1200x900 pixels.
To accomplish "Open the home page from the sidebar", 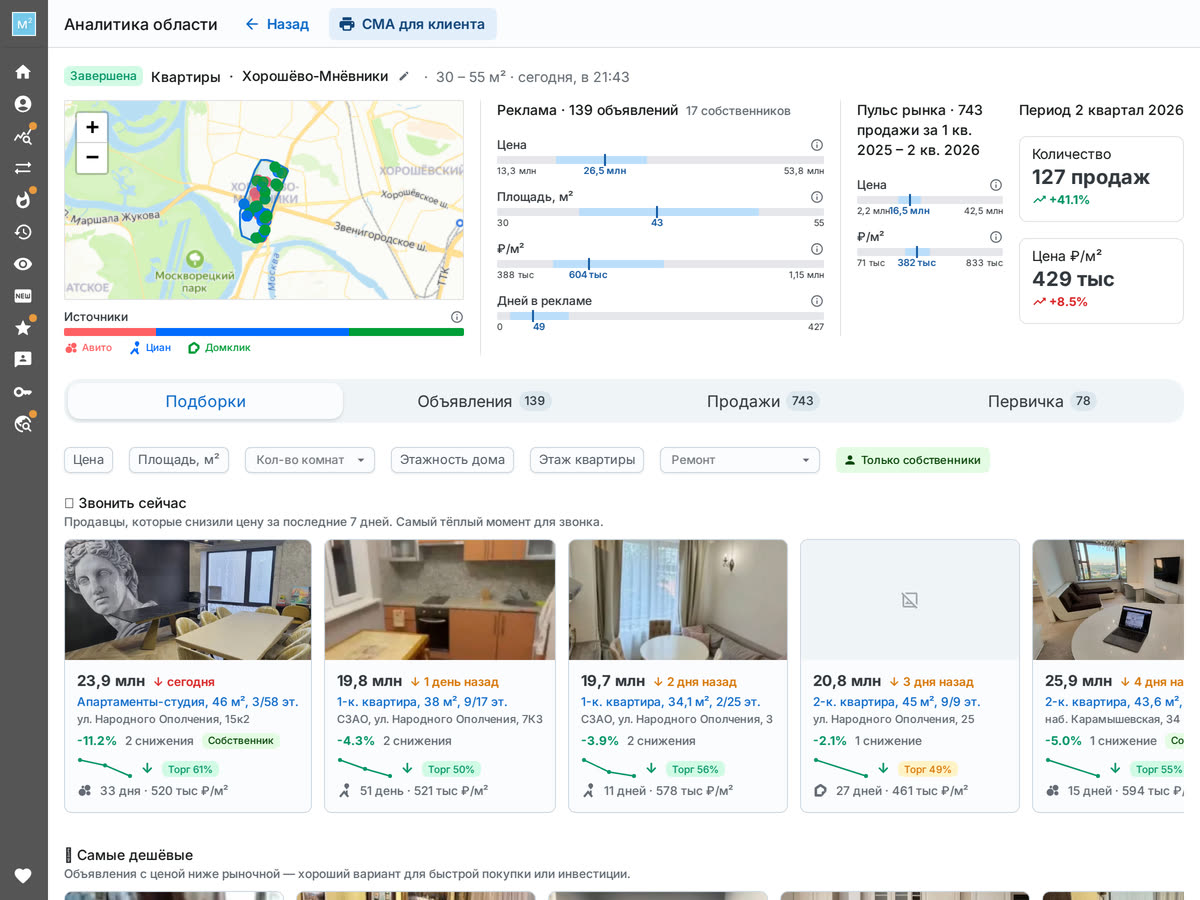I will tap(23, 72).
